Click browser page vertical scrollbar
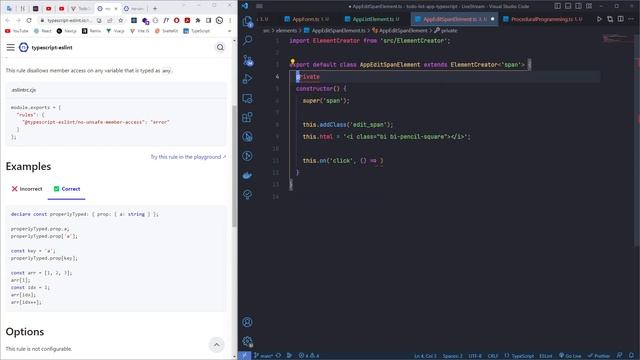640x360 pixels. click(x=234, y=166)
